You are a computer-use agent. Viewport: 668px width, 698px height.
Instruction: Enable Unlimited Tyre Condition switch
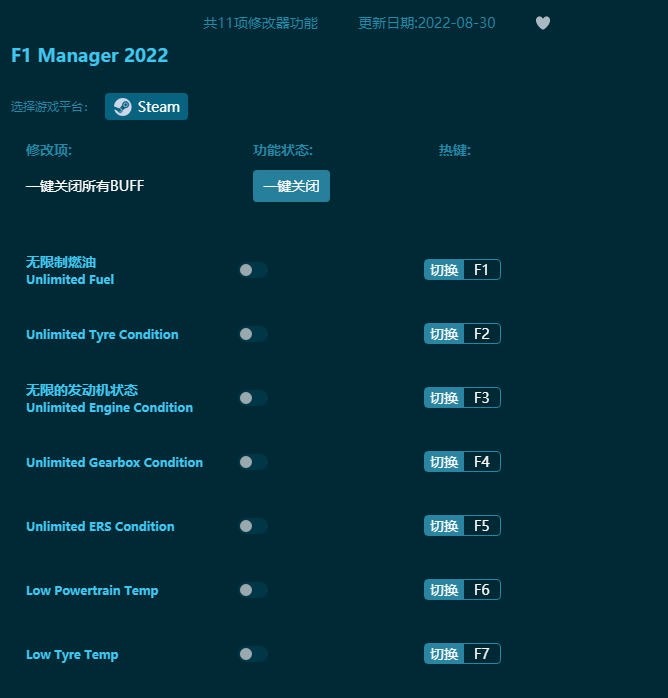point(253,334)
